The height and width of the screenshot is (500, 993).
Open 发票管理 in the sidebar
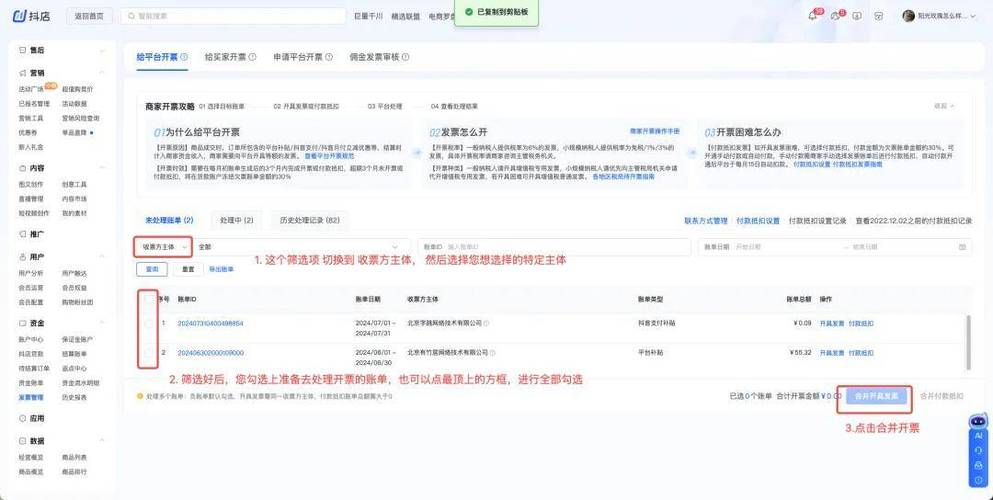(x=30, y=397)
